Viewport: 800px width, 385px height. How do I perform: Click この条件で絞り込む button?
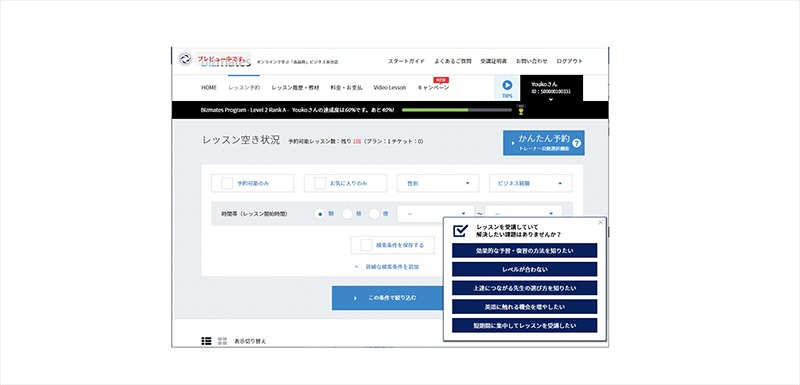click(x=388, y=298)
